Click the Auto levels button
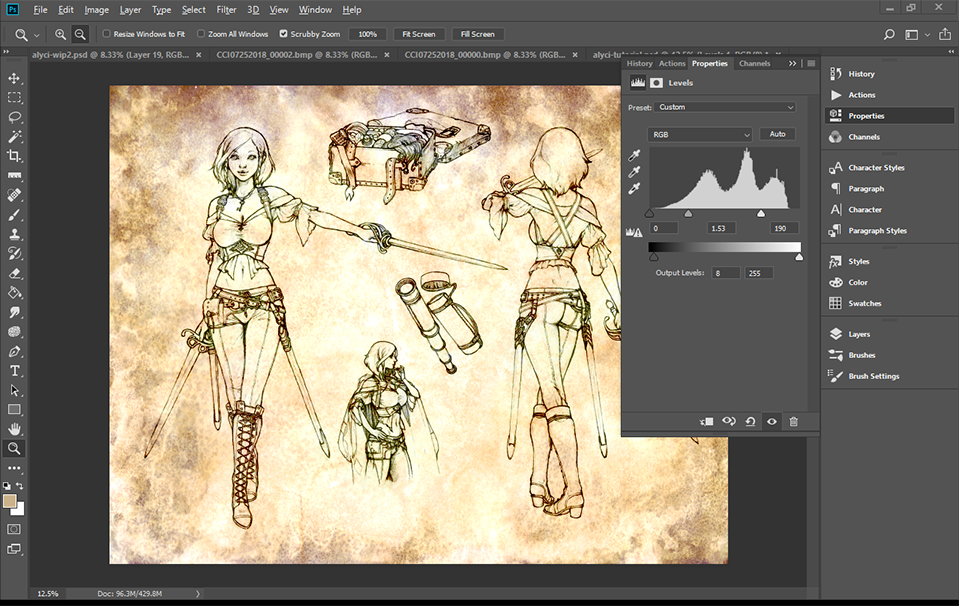 coord(777,134)
